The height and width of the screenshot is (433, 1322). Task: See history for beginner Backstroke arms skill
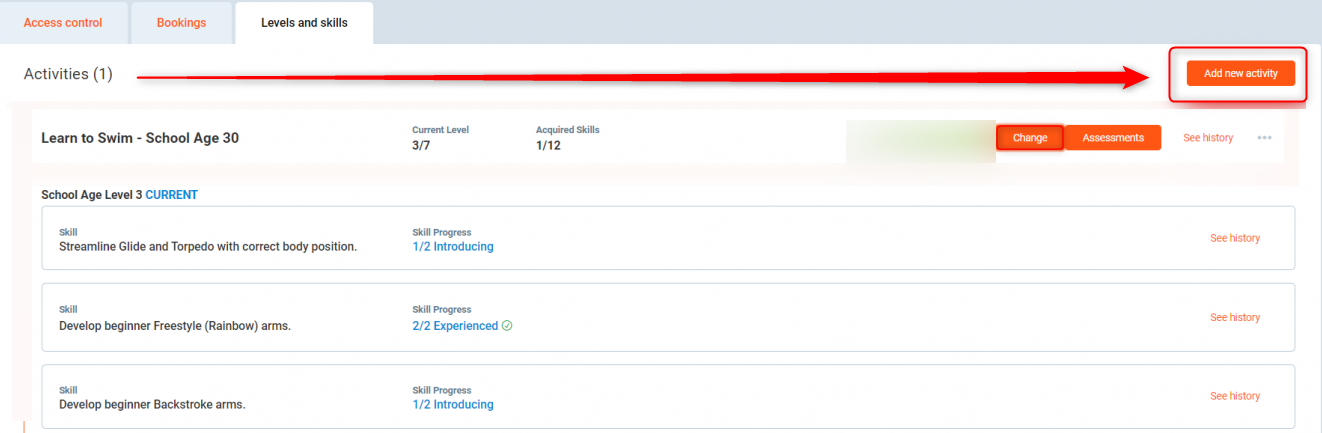1234,396
